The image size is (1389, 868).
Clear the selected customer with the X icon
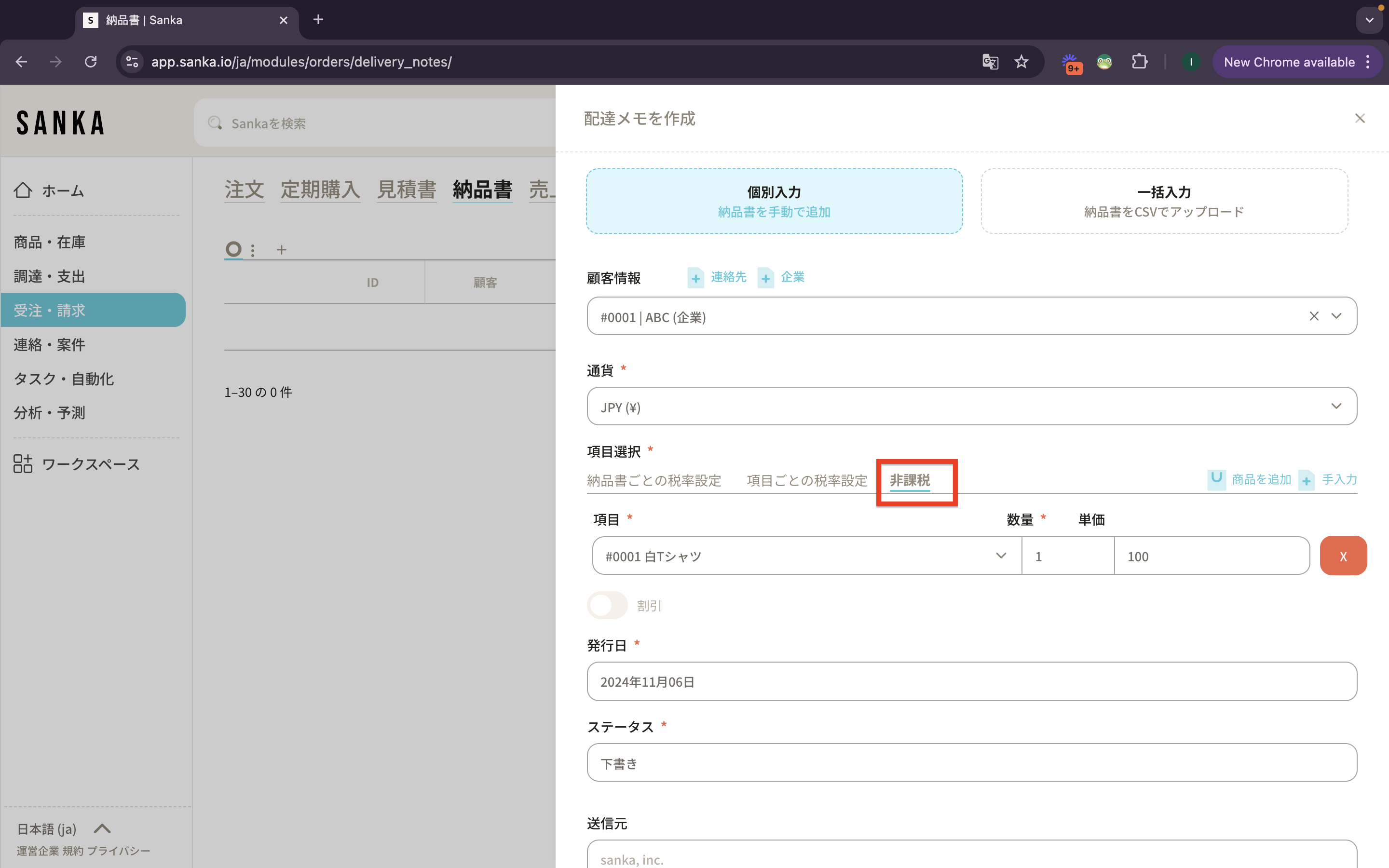pos(1314,316)
